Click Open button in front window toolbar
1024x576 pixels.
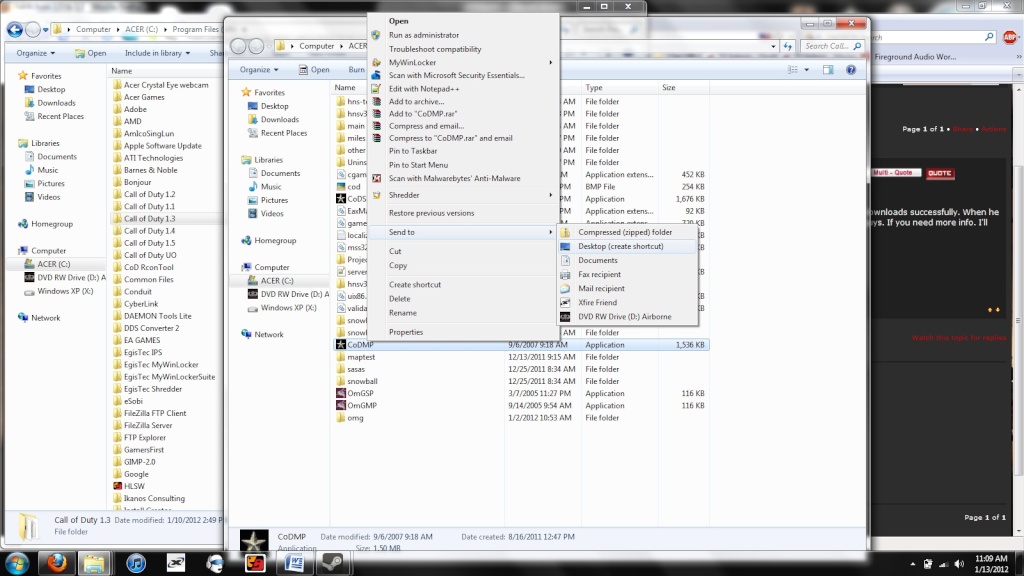[313, 70]
